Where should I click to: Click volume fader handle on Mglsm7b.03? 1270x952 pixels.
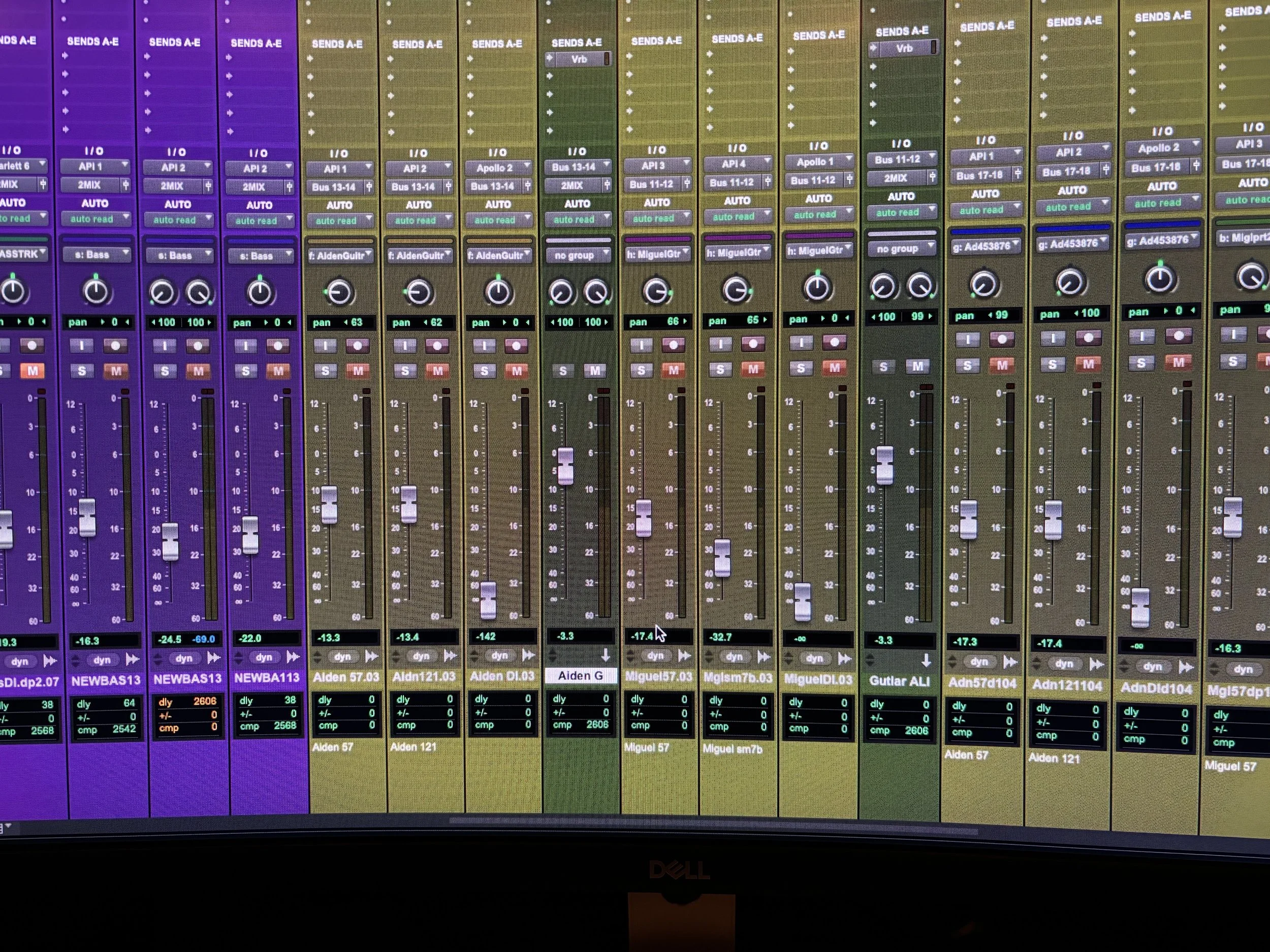point(722,557)
